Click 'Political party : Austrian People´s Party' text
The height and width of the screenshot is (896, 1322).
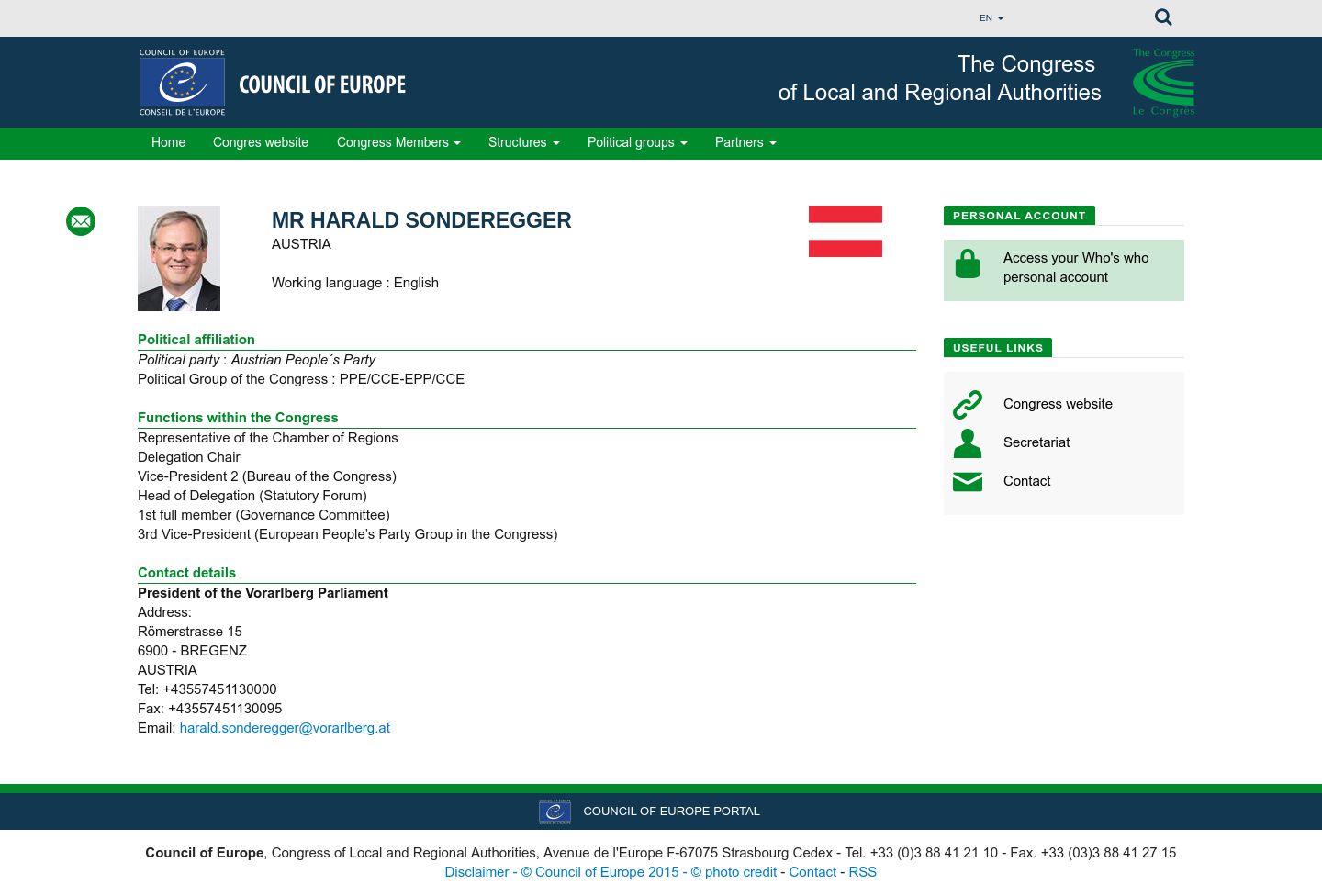(256, 360)
